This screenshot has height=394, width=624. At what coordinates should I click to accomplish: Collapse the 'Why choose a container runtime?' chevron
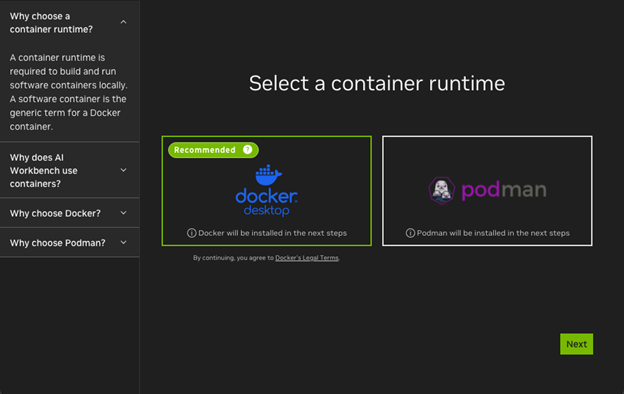pos(123,22)
